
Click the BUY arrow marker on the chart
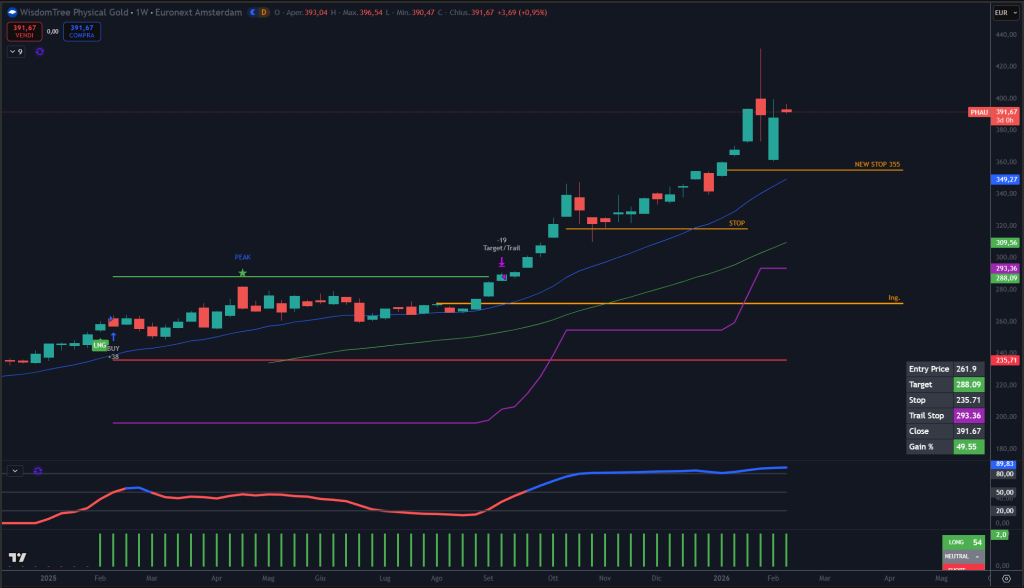pyautogui.click(x=114, y=336)
